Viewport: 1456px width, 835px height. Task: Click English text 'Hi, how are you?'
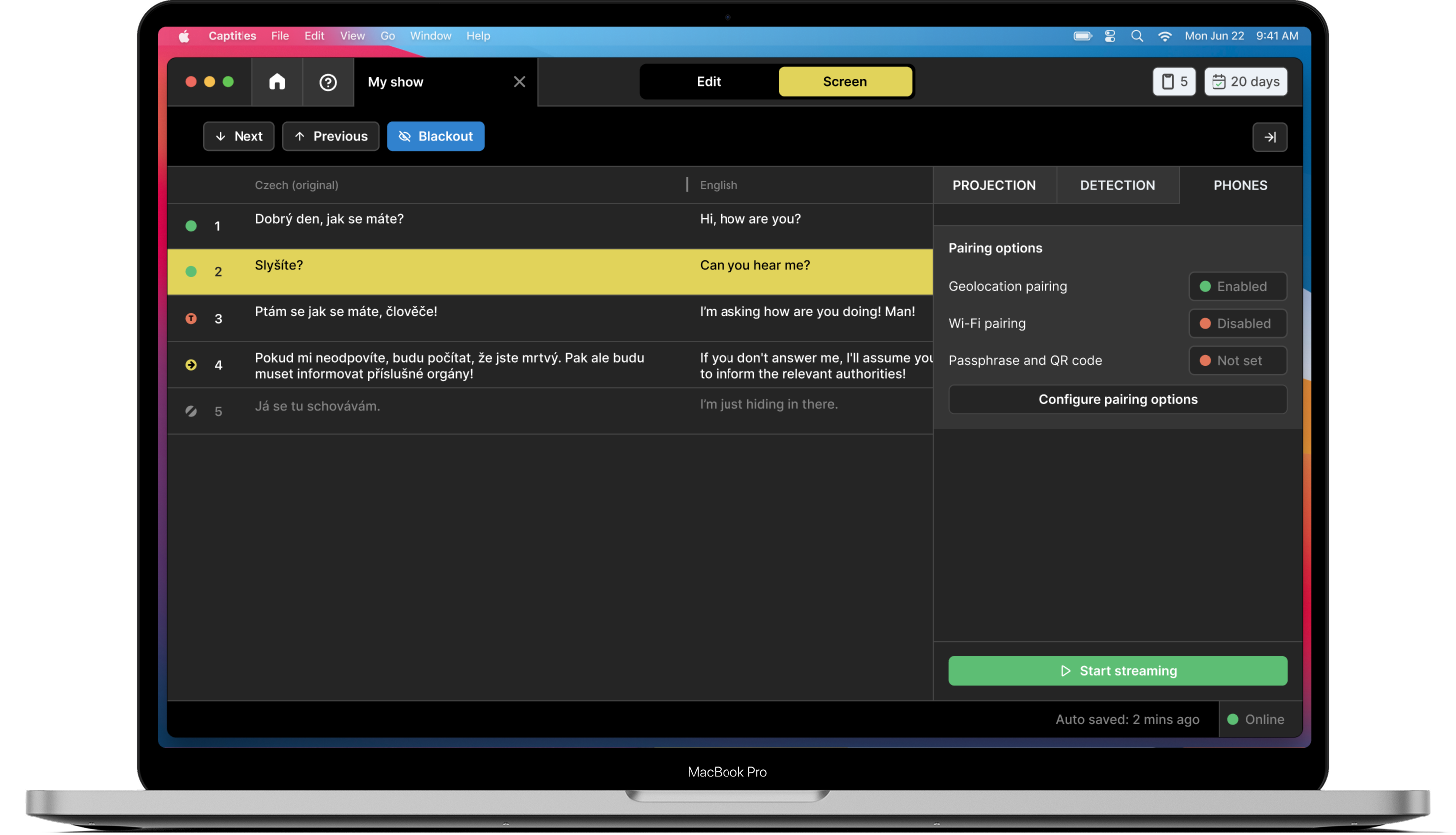(750, 220)
